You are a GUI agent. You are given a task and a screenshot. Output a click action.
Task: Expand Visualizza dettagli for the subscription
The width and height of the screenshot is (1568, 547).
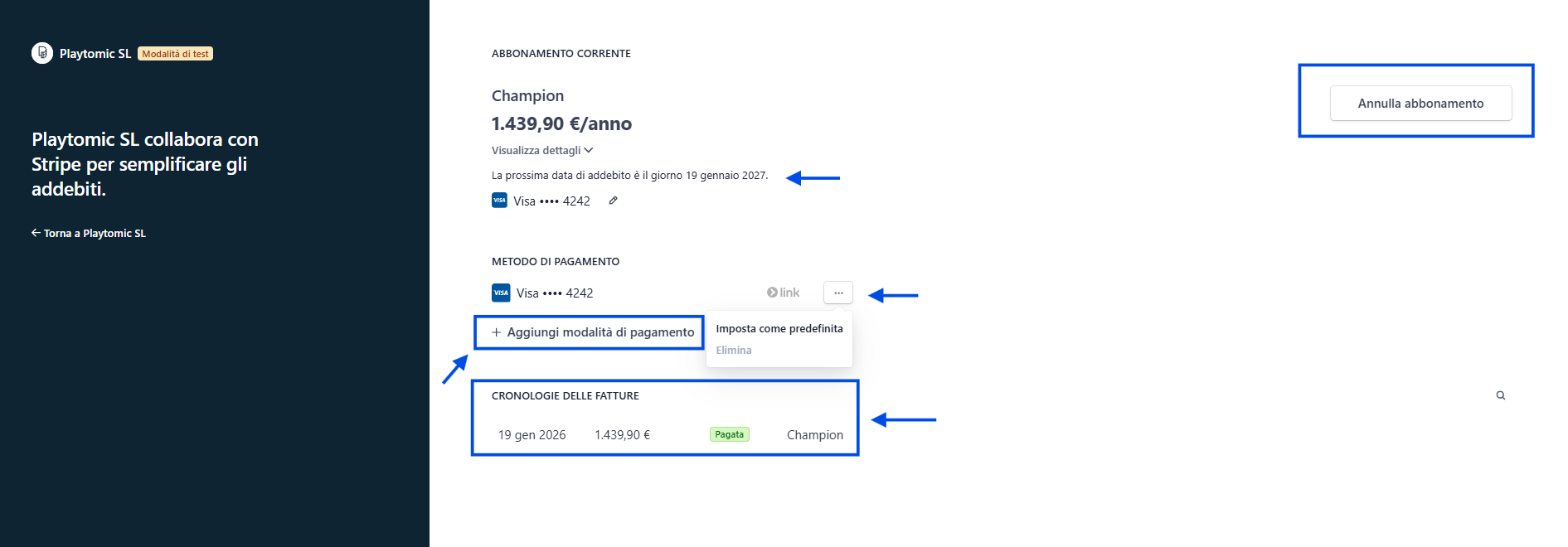point(542,150)
